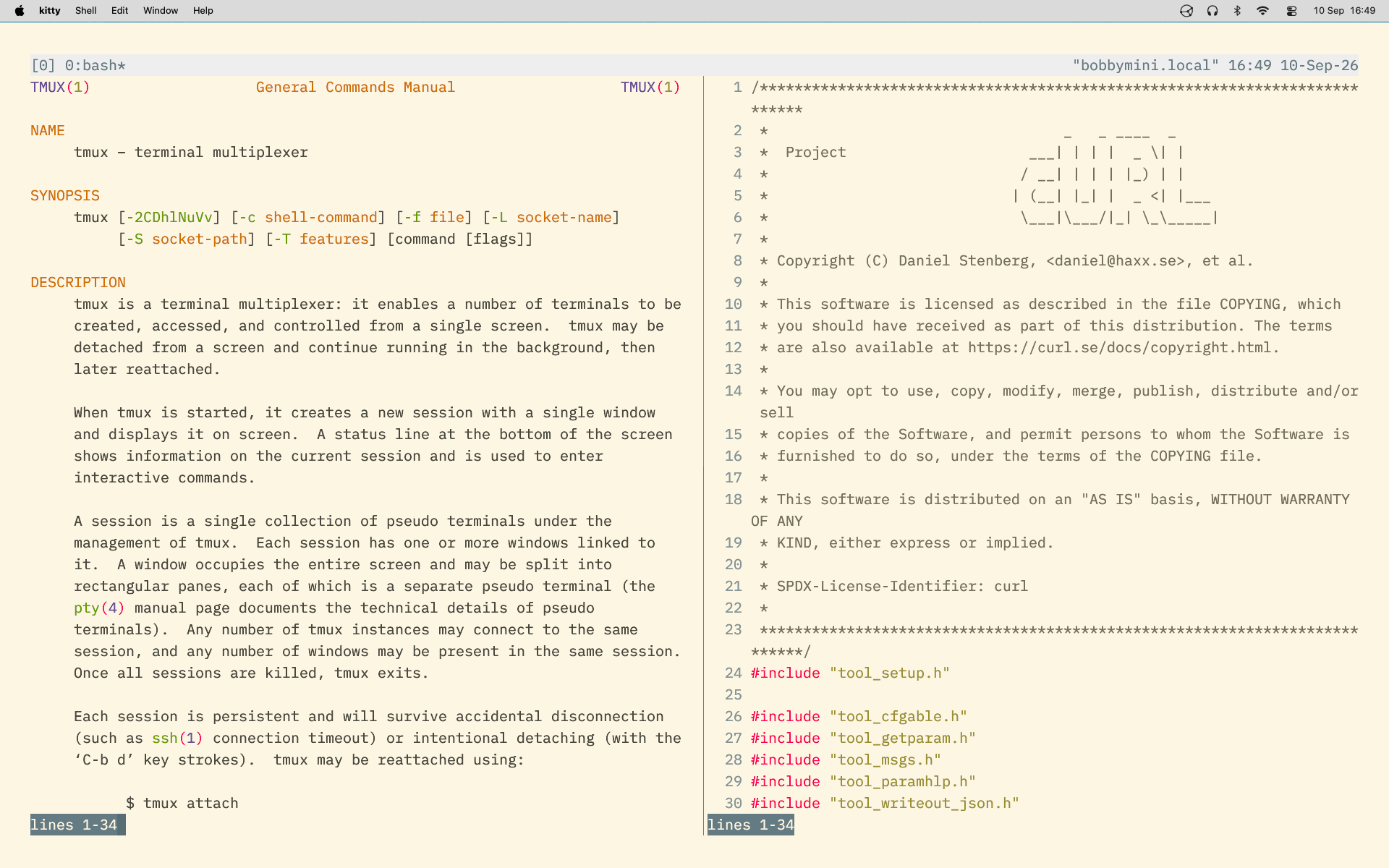This screenshot has height=868, width=1389.
Task: Open the Window menu
Action: coord(161,11)
